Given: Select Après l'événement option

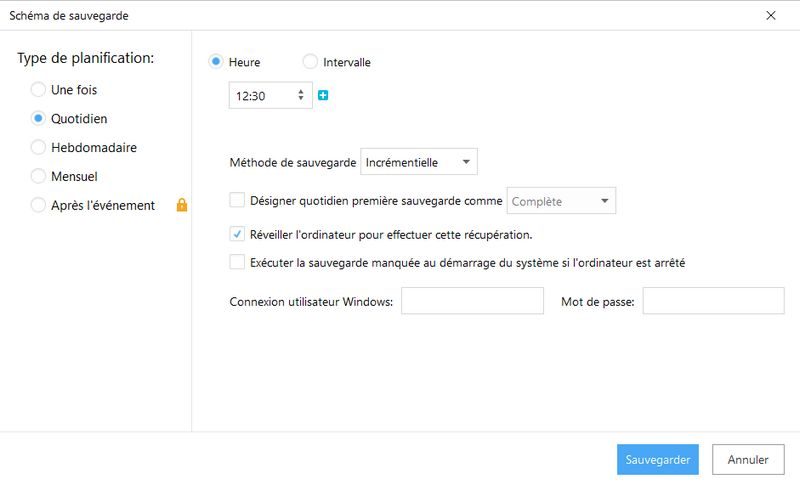Looking at the screenshot, I should pyautogui.click(x=38, y=205).
